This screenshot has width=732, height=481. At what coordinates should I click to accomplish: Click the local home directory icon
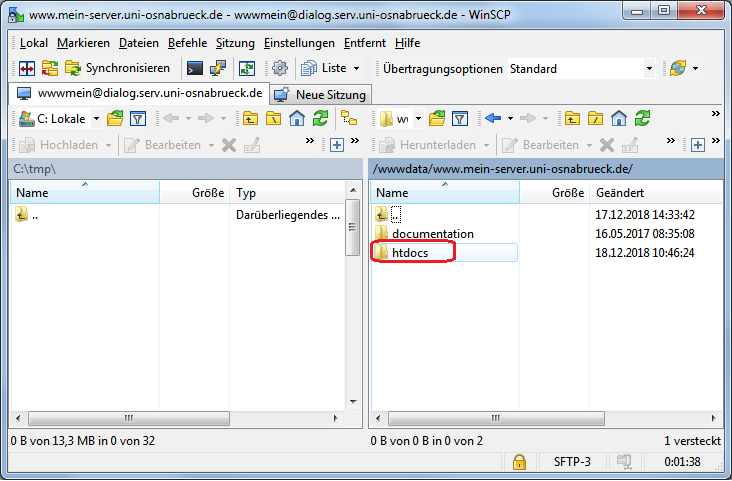(x=297, y=118)
